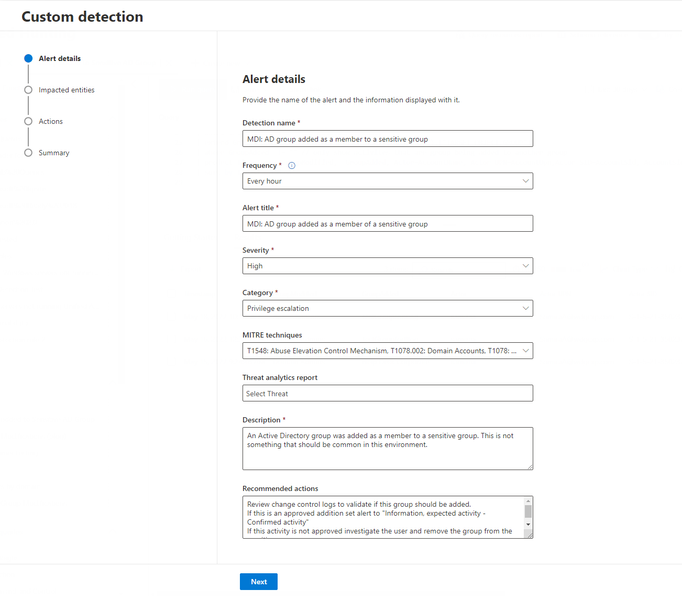Go to the Impacted entities step label
The image size is (682, 596).
tap(66, 90)
